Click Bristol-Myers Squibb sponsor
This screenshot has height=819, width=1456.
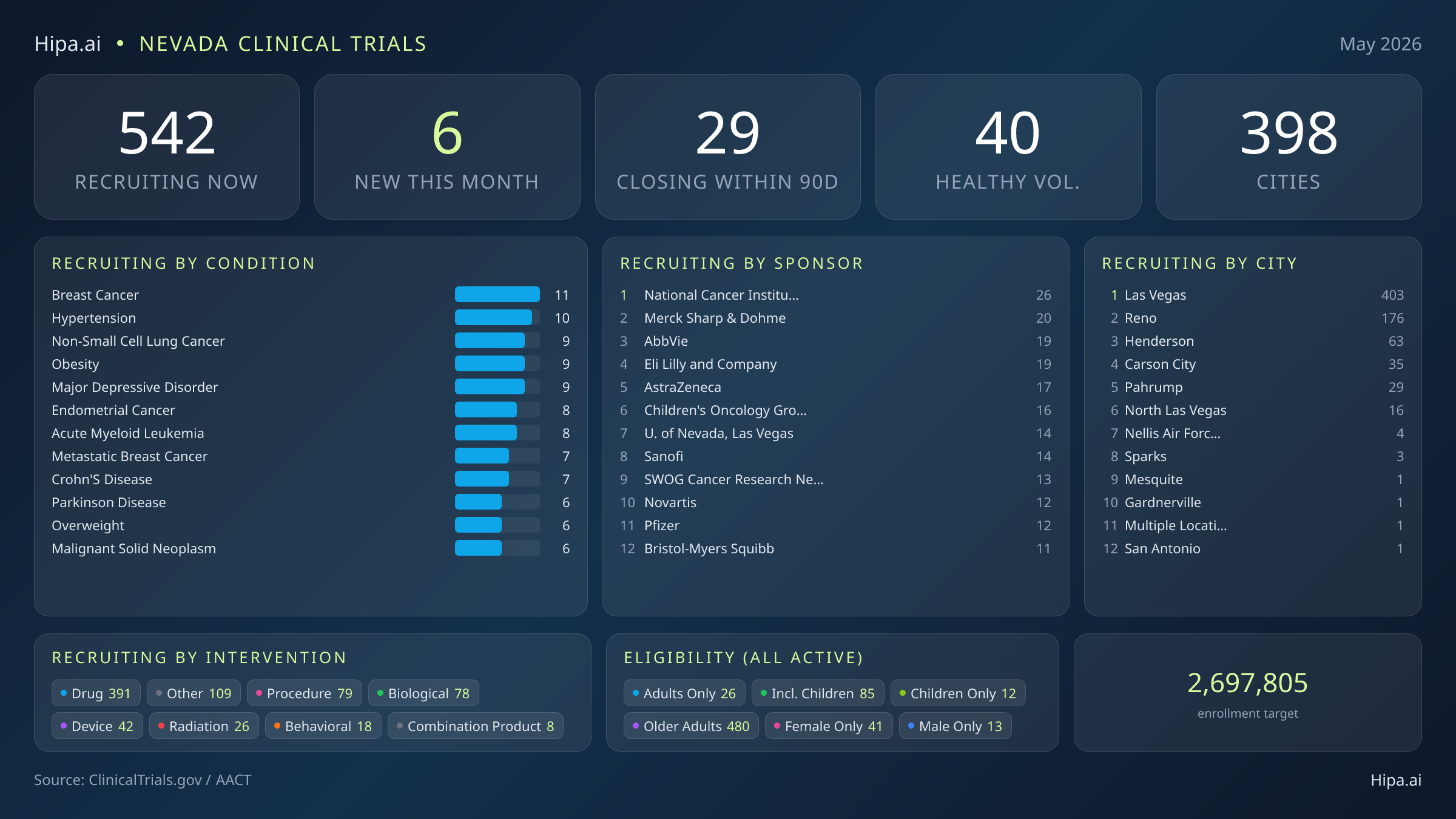835,548
